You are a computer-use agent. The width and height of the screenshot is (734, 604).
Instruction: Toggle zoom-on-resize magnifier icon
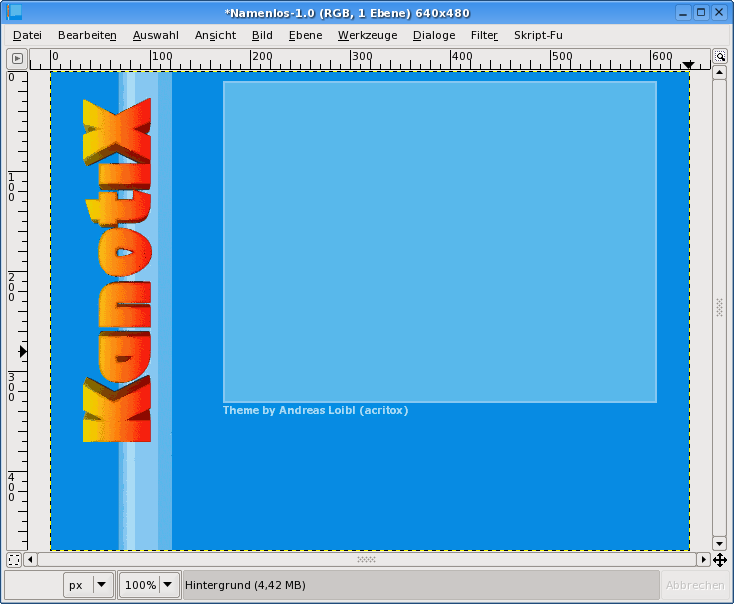tap(719, 57)
